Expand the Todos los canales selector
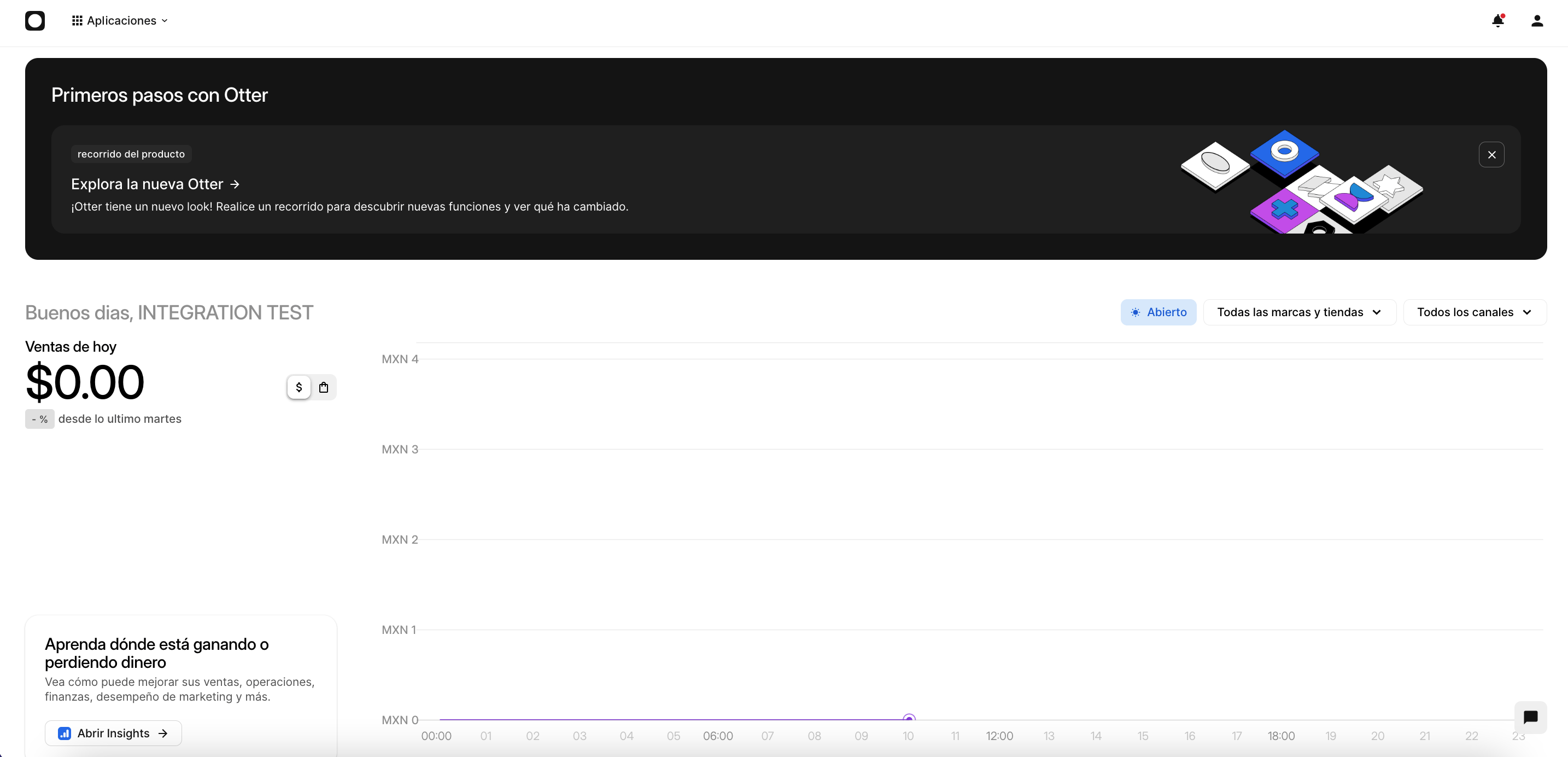The width and height of the screenshot is (1568, 757). click(x=1475, y=312)
